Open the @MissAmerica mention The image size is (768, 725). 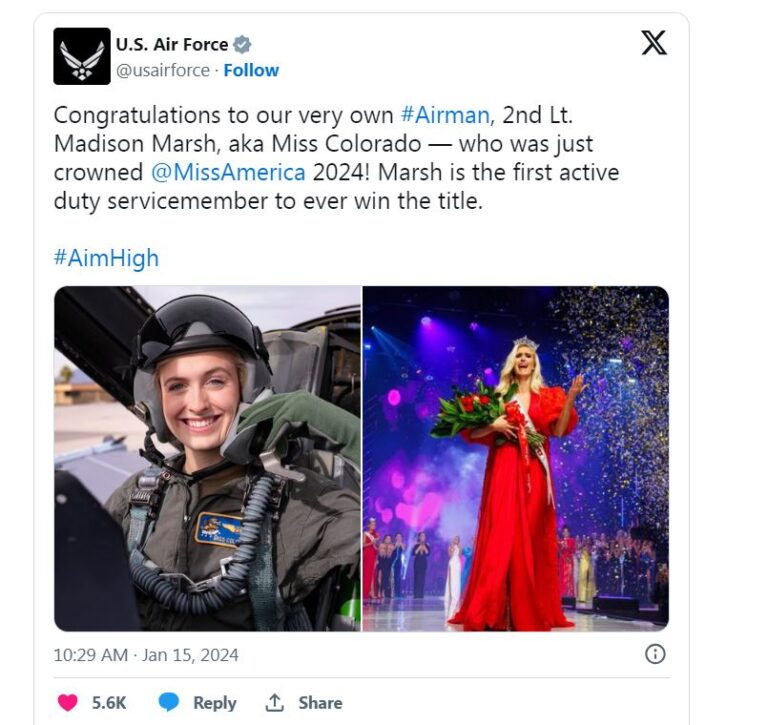(228, 172)
